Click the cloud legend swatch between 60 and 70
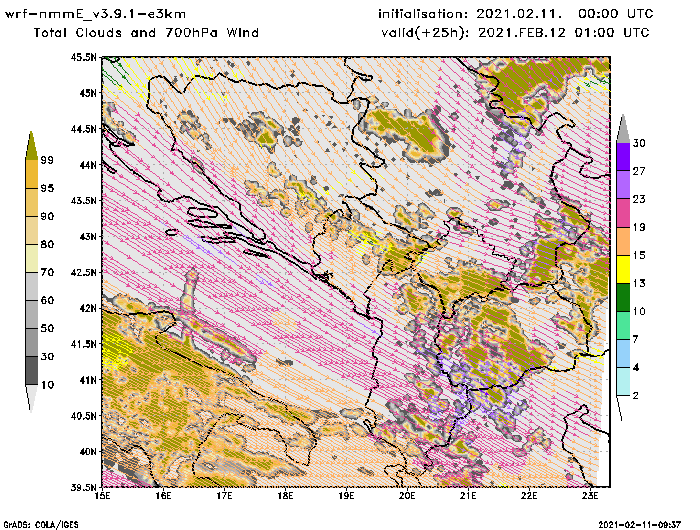 pyautogui.click(x=31, y=287)
